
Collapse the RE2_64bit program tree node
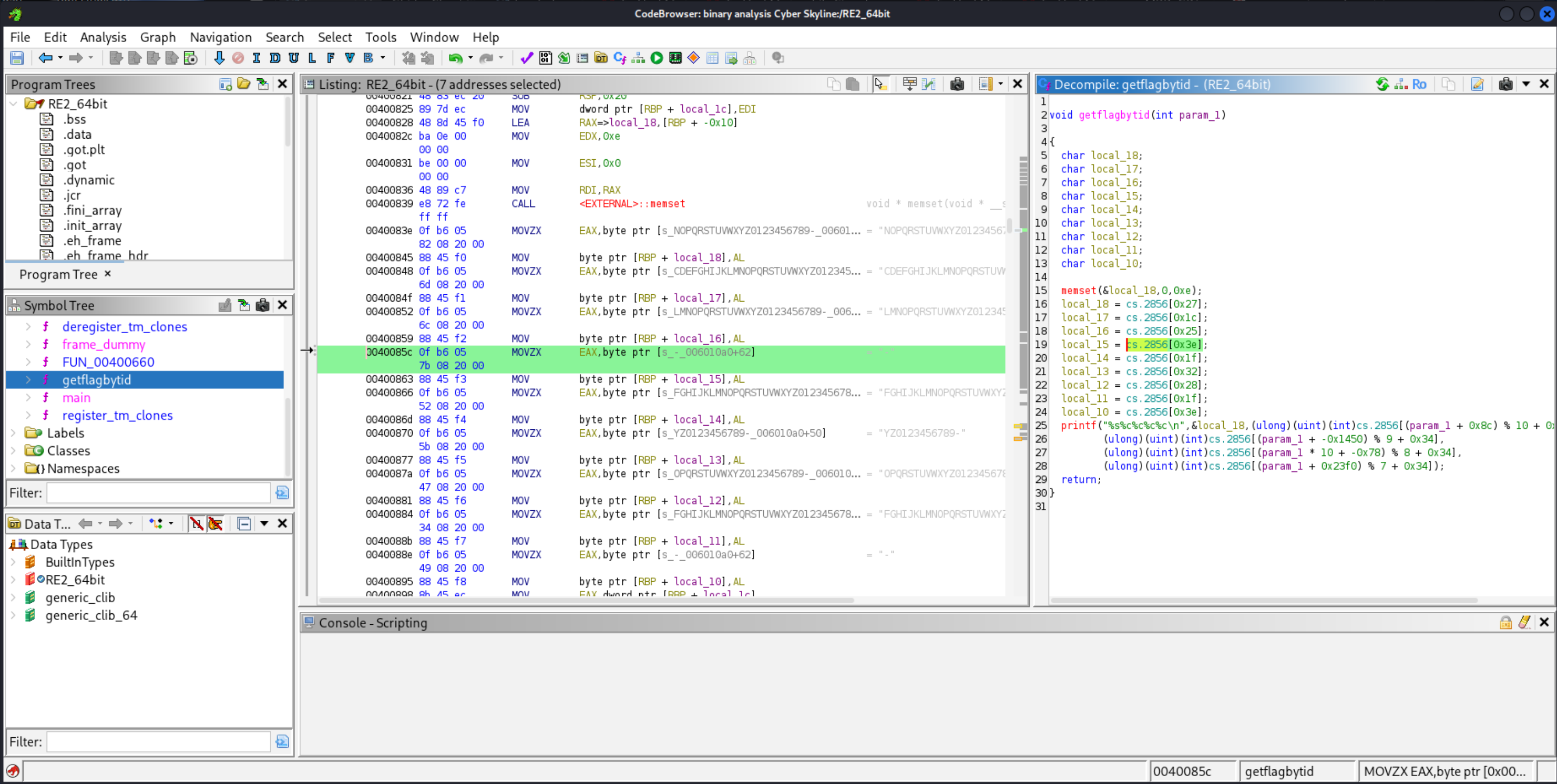coord(13,104)
